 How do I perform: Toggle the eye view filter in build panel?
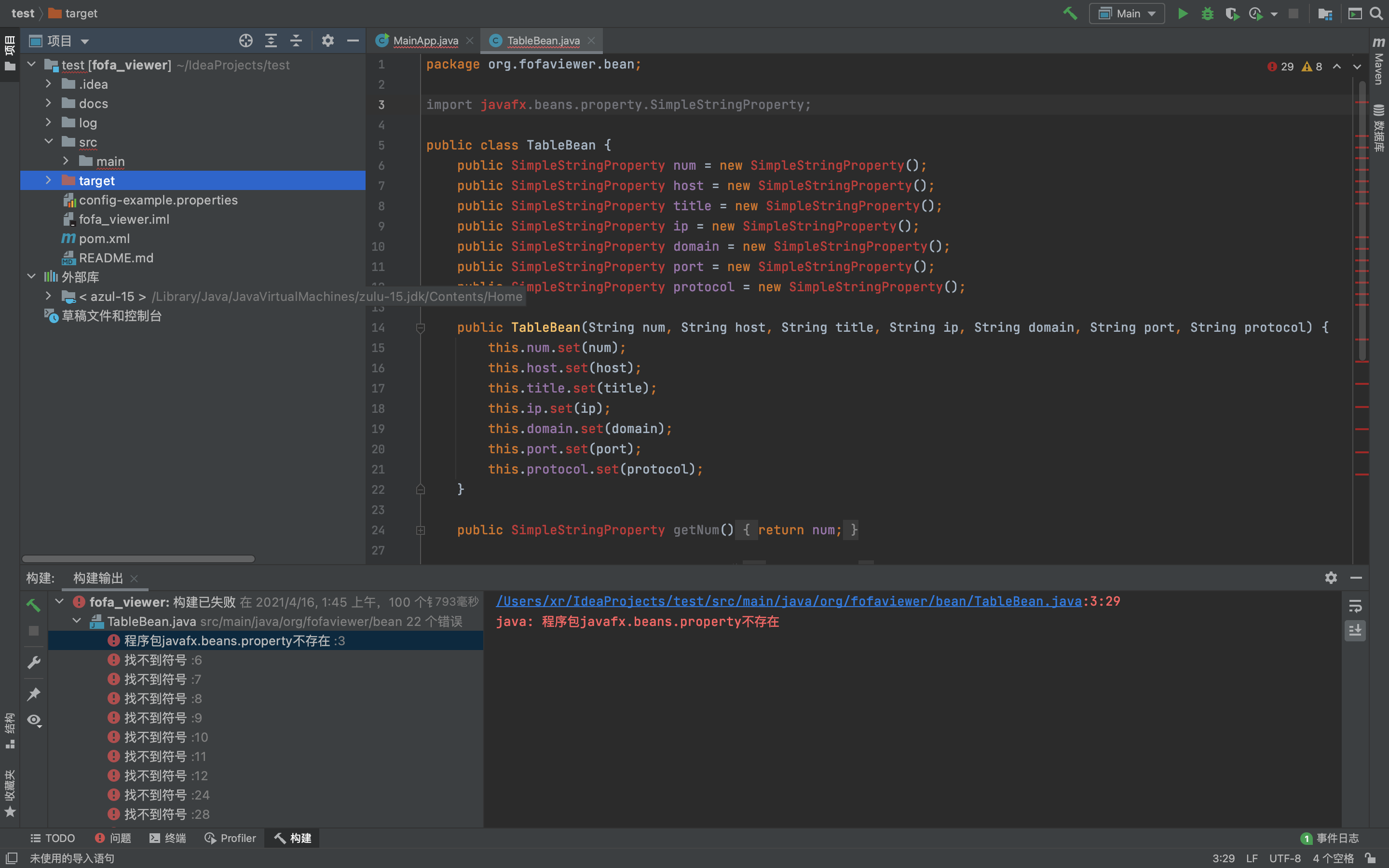34,720
